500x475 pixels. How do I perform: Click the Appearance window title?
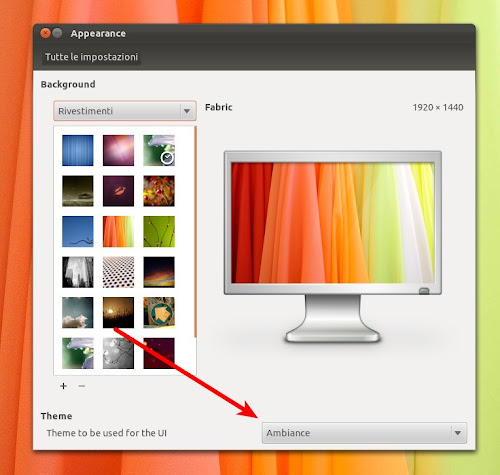pyautogui.click(x=98, y=34)
